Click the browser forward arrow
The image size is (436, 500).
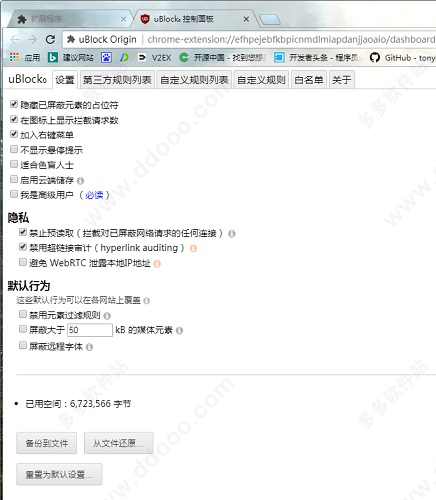(x=32, y=40)
